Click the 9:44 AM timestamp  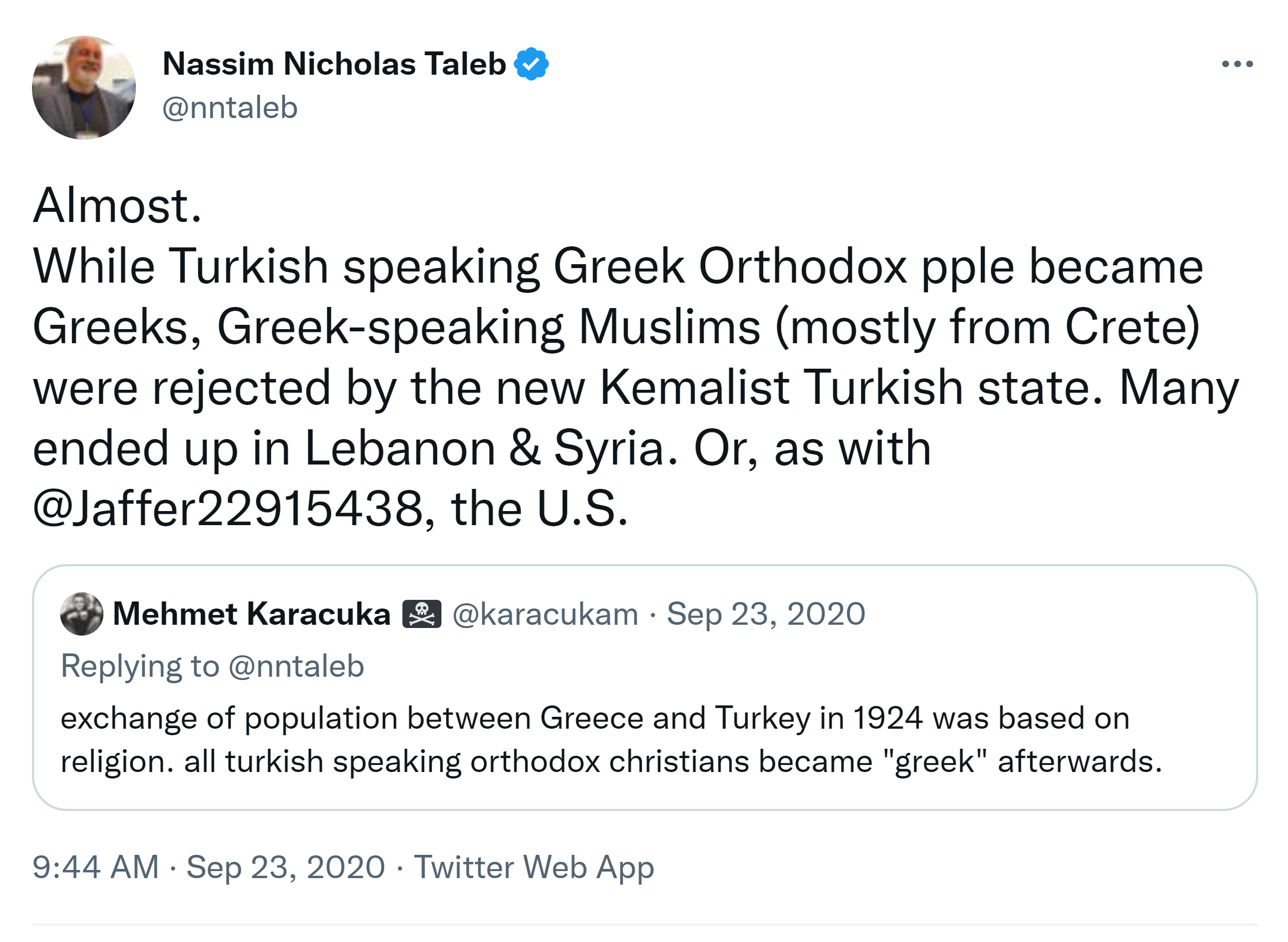pyautogui.click(x=95, y=867)
